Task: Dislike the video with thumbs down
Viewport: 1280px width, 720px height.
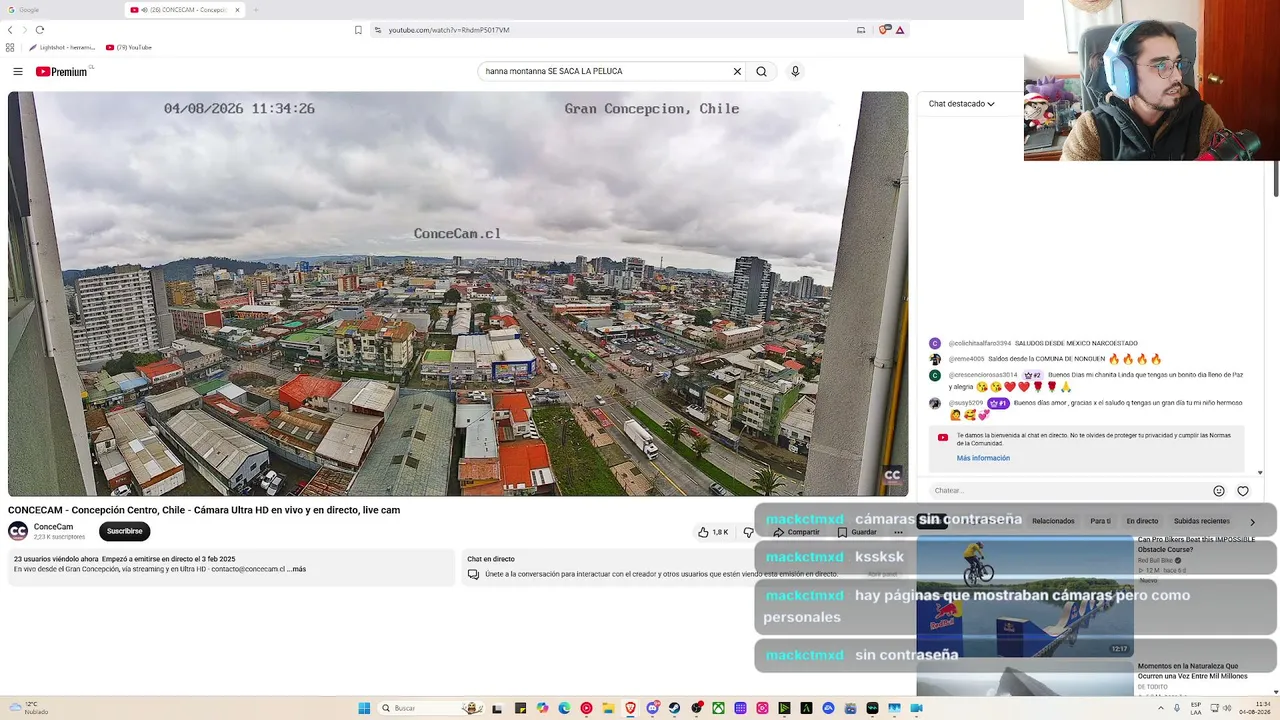Action: point(748,532)
